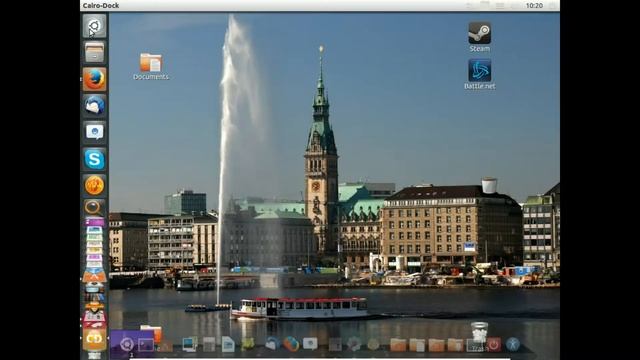Image resolution: width=640 pixels, height=360 pixels.
Task: Click the red power button in Cairo-Dock
Action: [x=494, y=344]
